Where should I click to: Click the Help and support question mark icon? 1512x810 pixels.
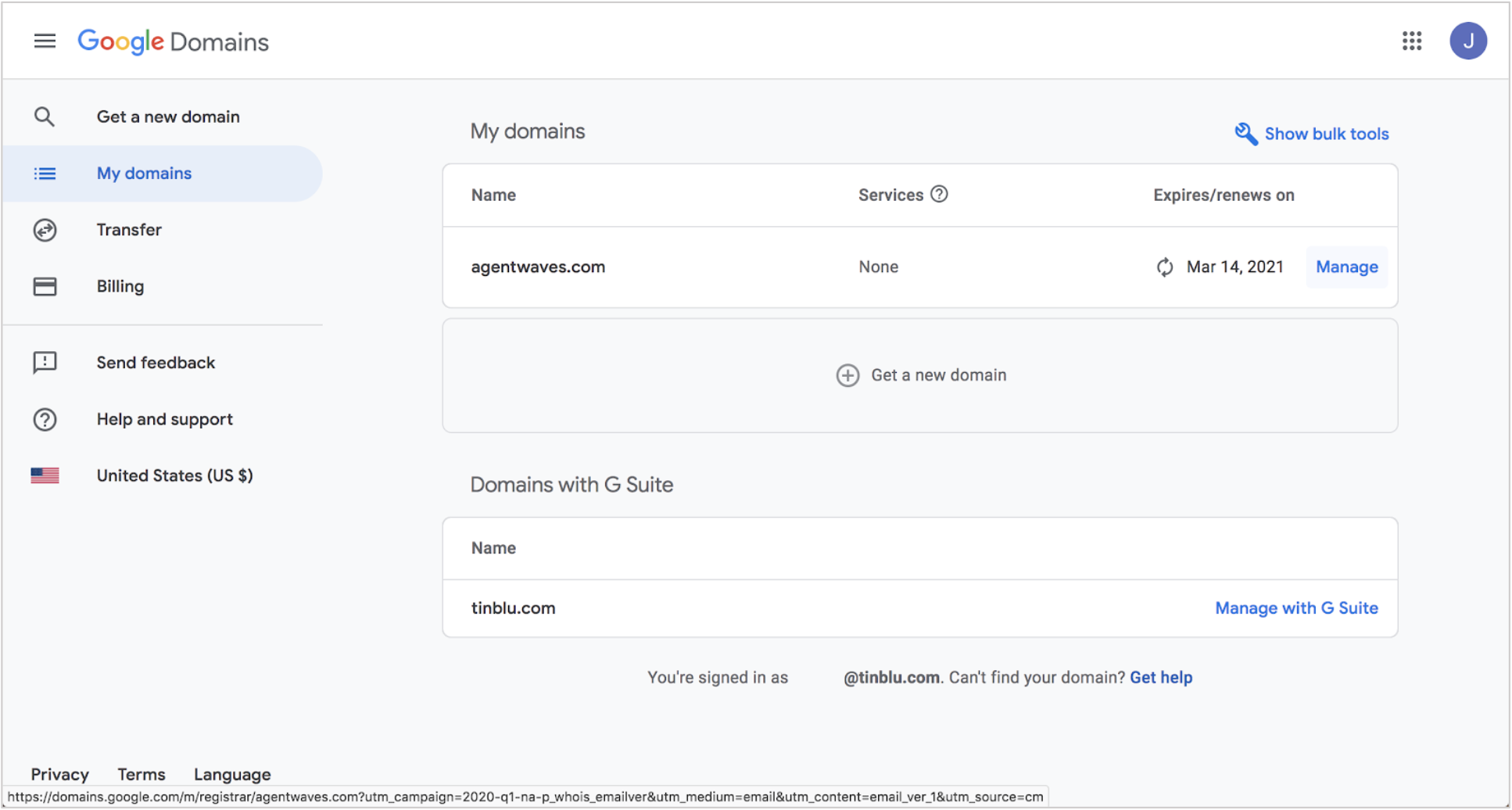click(x=45, y=419)
